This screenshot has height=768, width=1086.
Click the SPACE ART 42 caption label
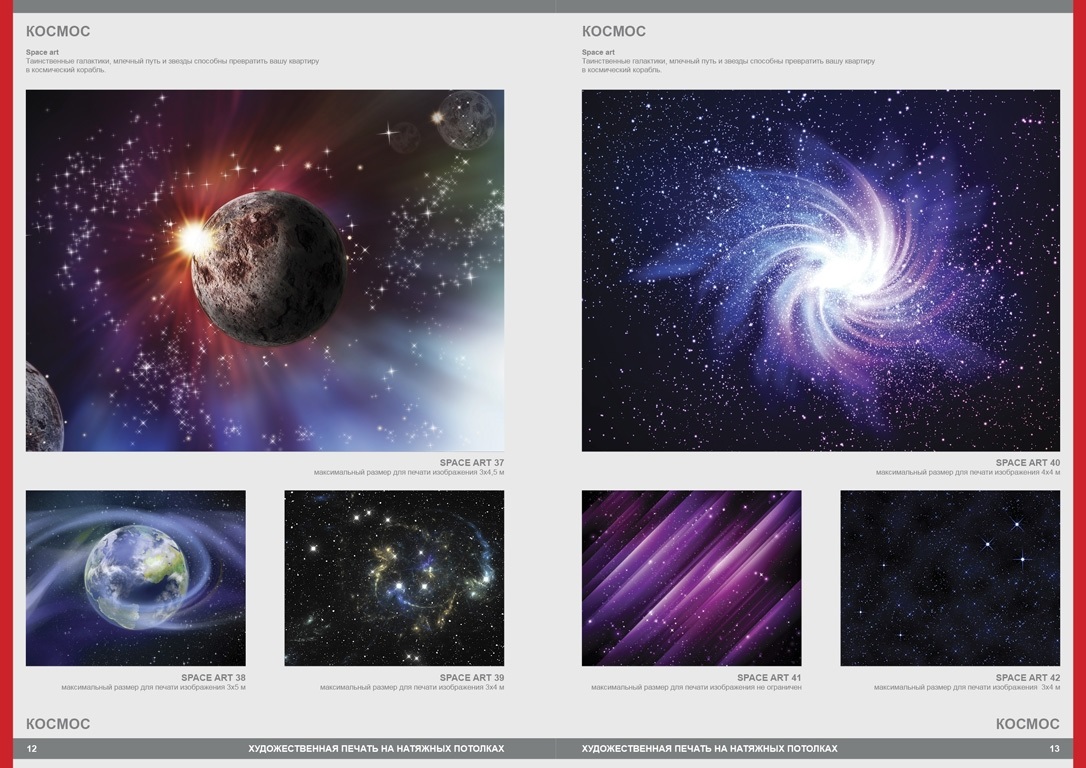(1027, 678)
